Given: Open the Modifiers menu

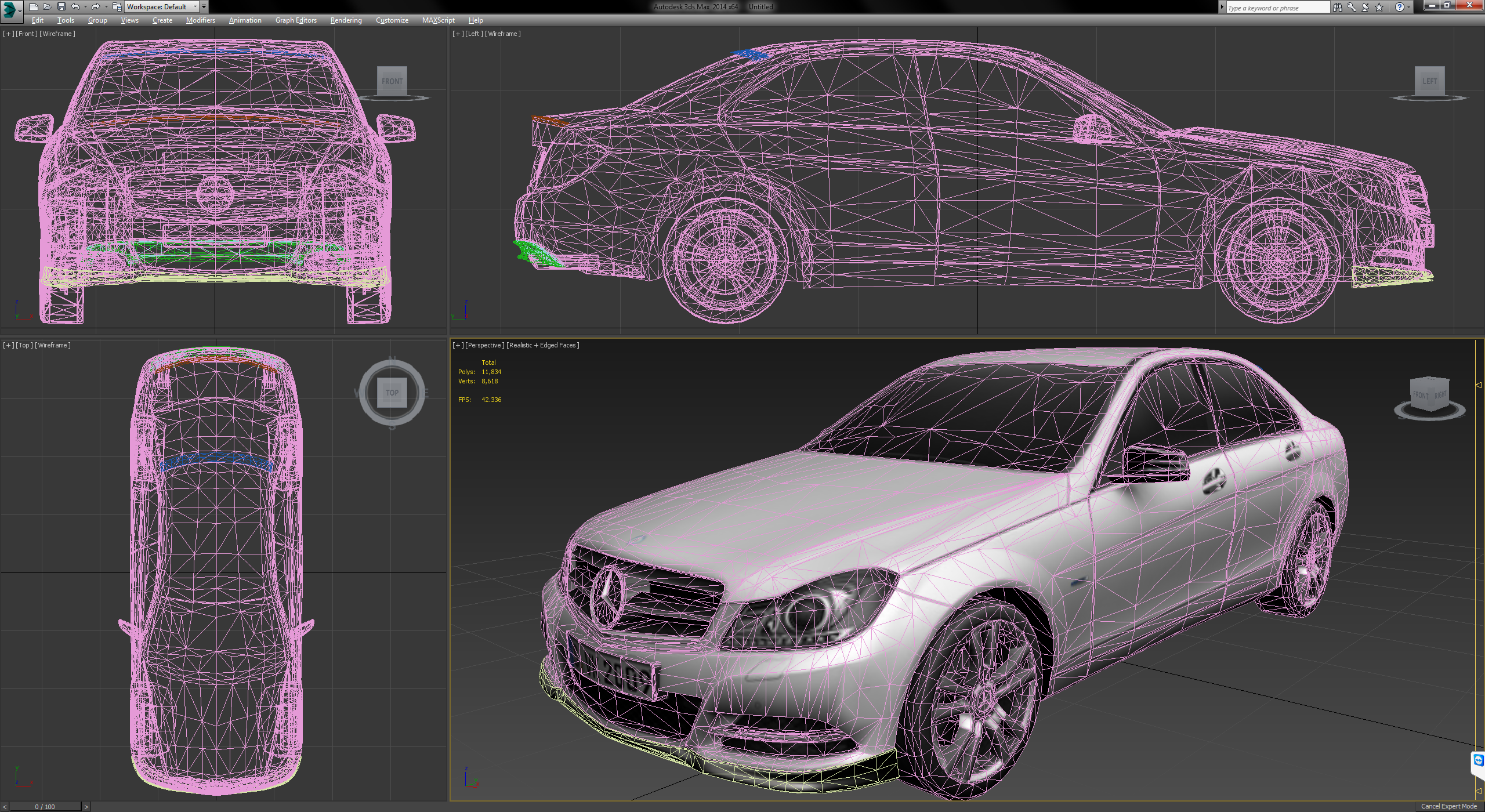Looking at the screenshot, I should (200, 20).
